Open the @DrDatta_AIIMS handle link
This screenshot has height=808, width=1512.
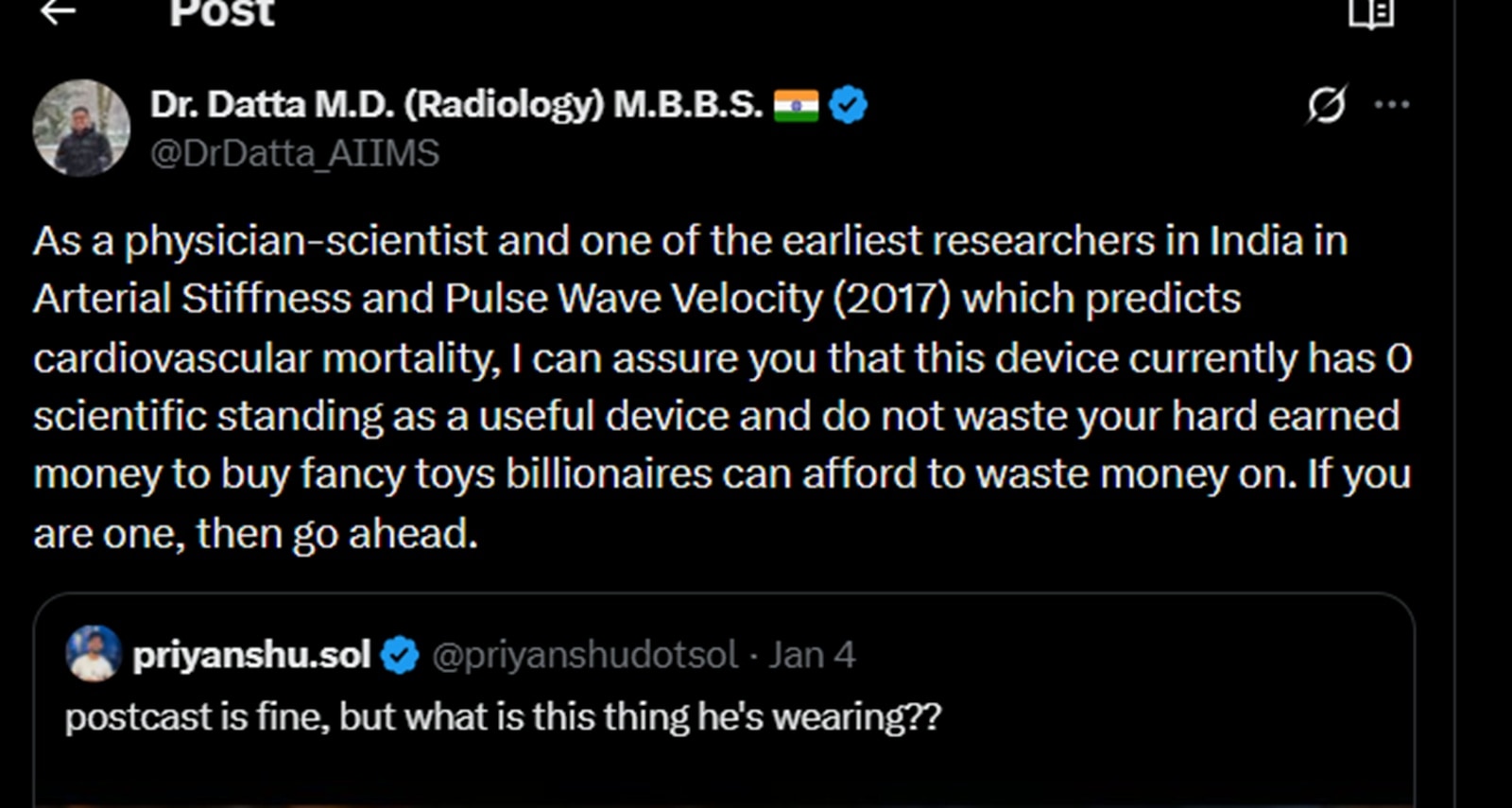click(x=295, y=153)
